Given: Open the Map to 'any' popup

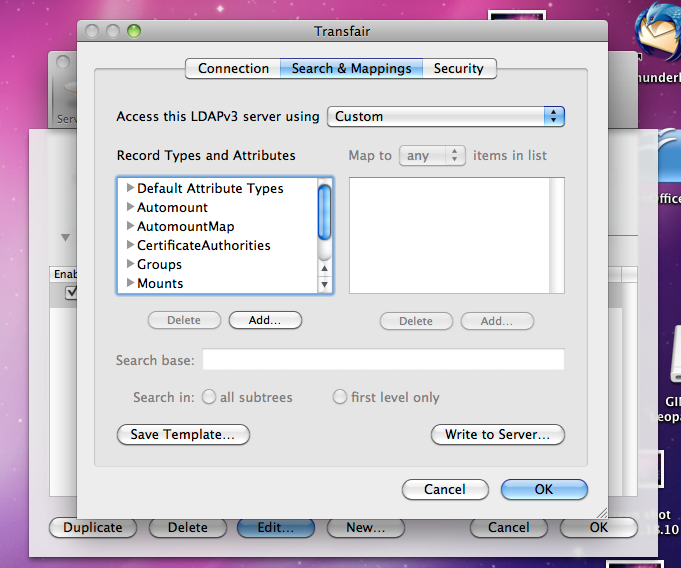Looking at the screenshot, I should [x=432, y=155].
